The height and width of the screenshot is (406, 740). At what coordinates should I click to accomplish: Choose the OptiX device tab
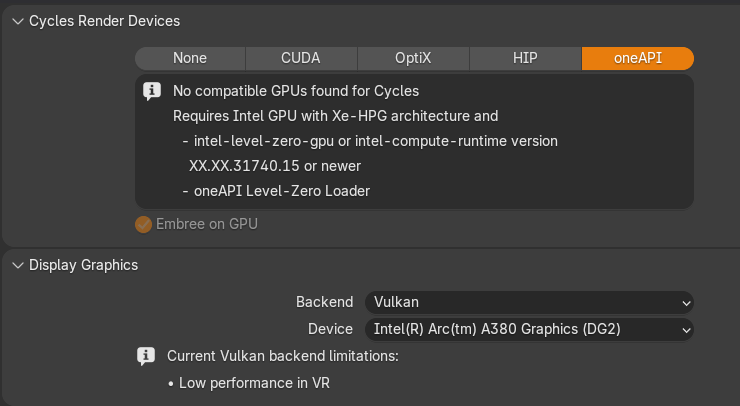coord(414,58)
